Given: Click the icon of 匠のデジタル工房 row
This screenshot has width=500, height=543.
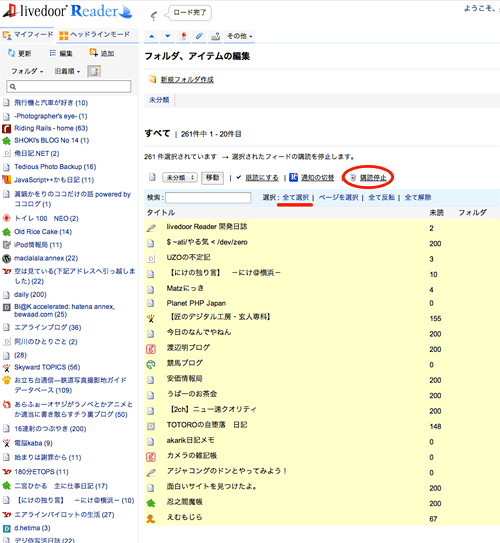Looking at the screenshot, I should click(151, 318).
